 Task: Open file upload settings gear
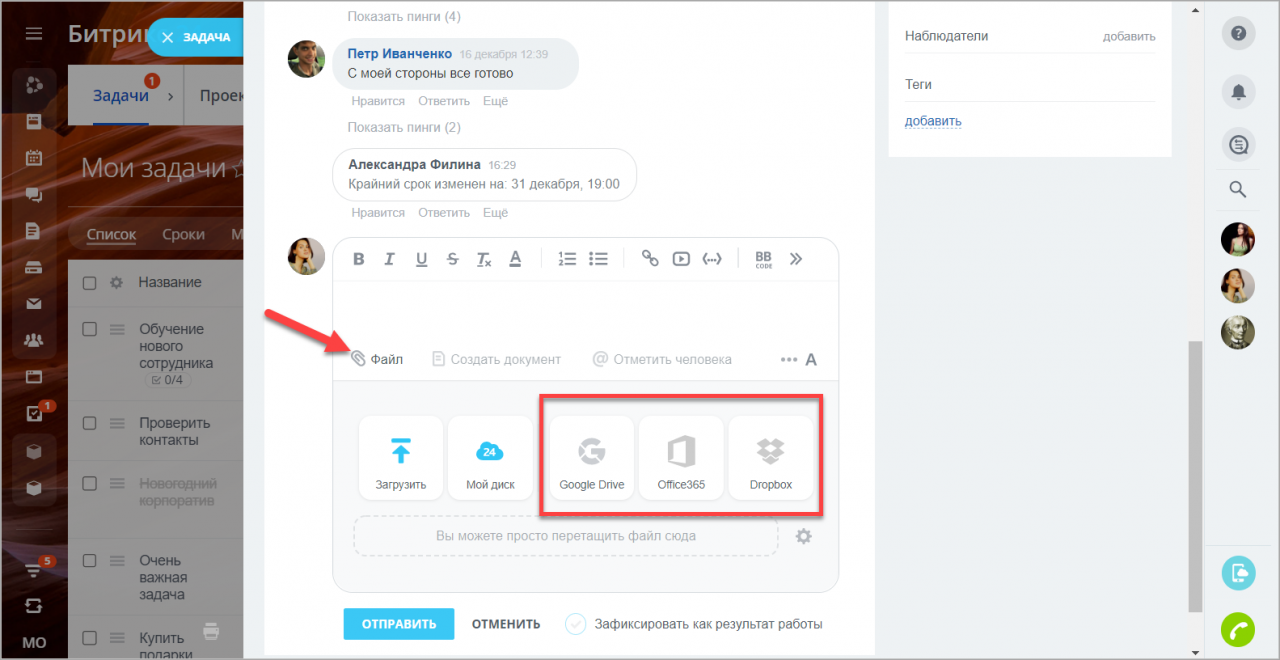click(x=804, y=537)
